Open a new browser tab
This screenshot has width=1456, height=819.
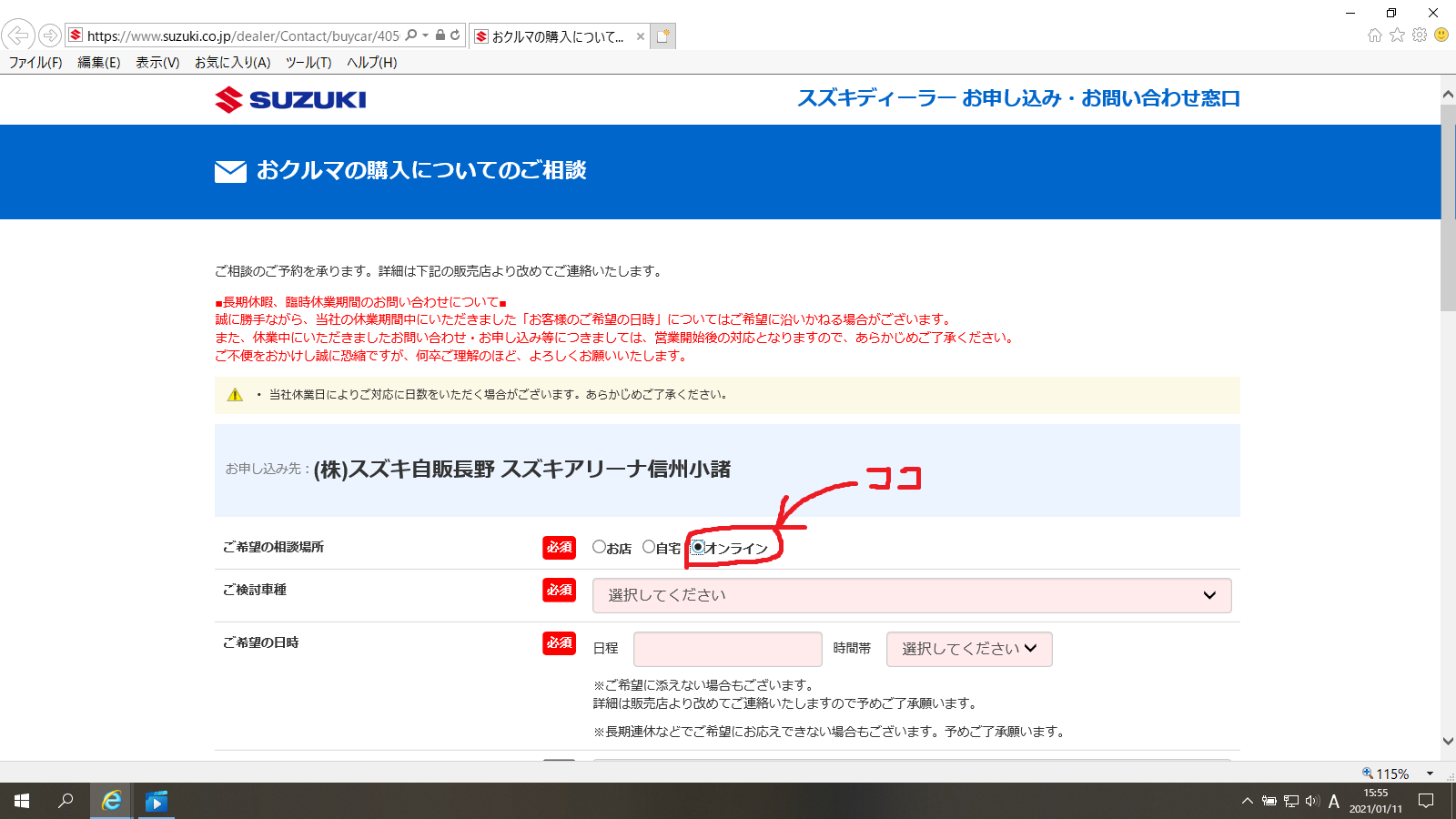coord(663,36)
